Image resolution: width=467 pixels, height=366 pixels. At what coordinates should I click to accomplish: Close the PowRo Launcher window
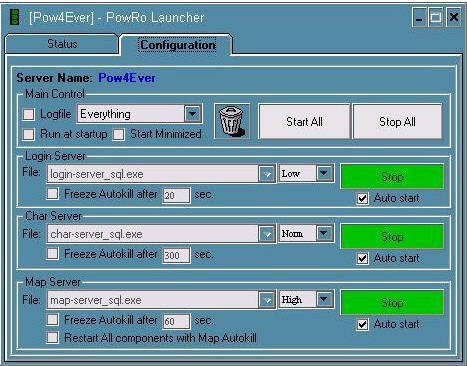454,17
